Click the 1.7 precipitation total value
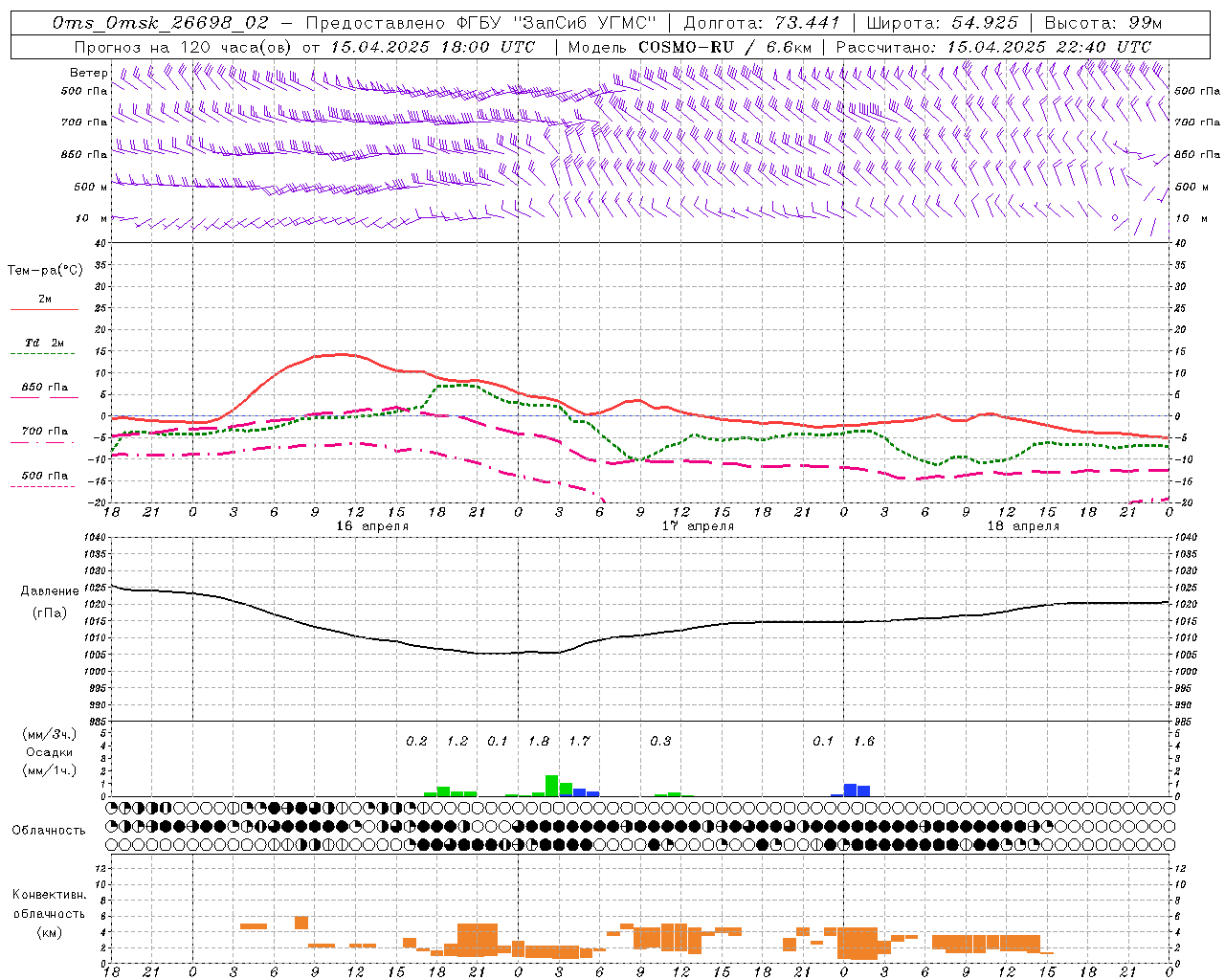 click(x=580, y=742)
